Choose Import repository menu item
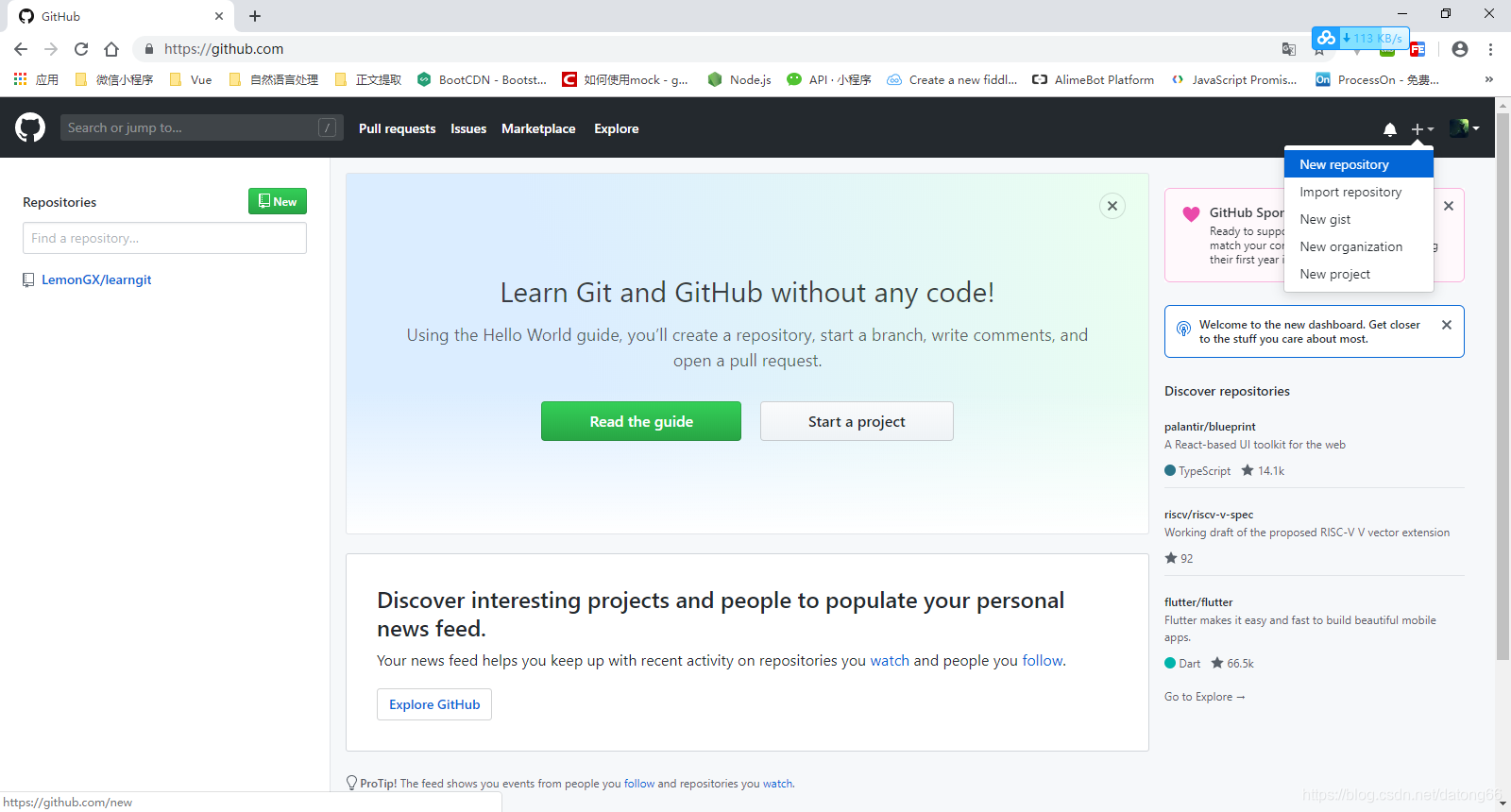This screenshot has width=1511, height=812. [1359, 192]
